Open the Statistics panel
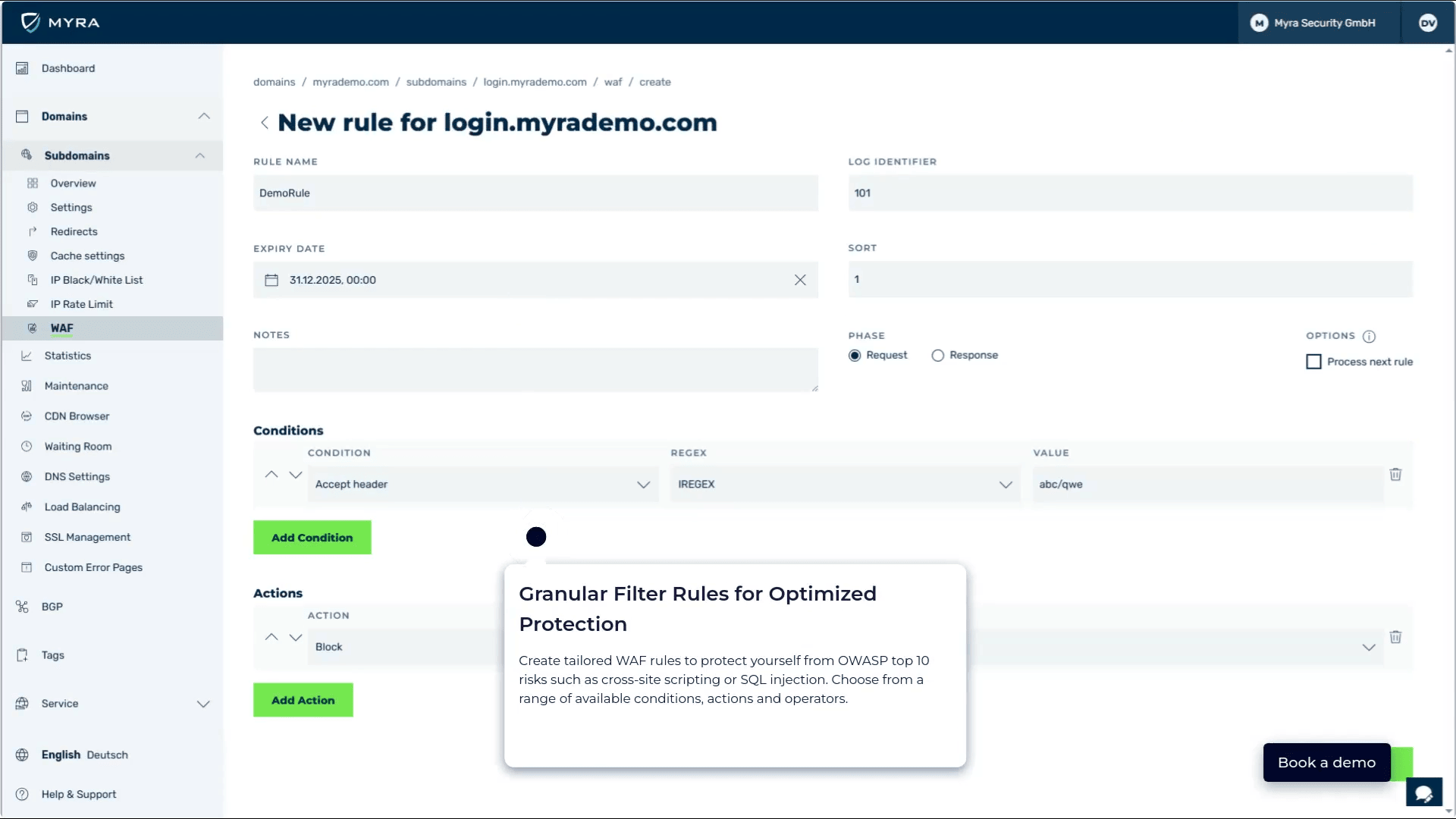The height and width of the screenshot is (819, 1456). click(66, 356)
